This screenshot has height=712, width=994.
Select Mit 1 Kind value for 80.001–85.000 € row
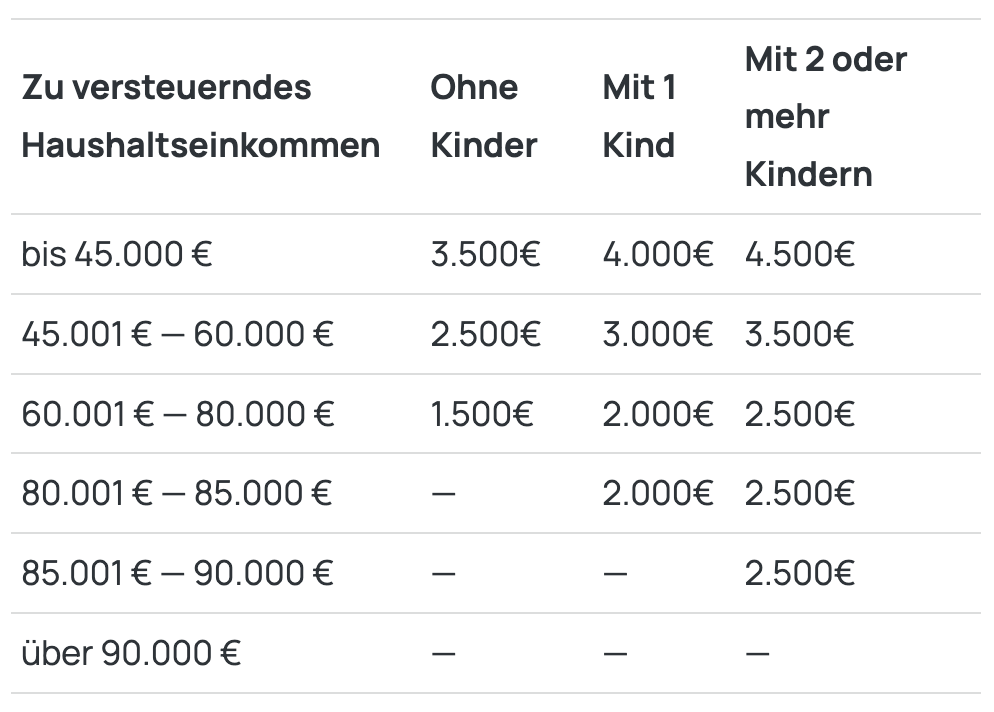[657, 493]
